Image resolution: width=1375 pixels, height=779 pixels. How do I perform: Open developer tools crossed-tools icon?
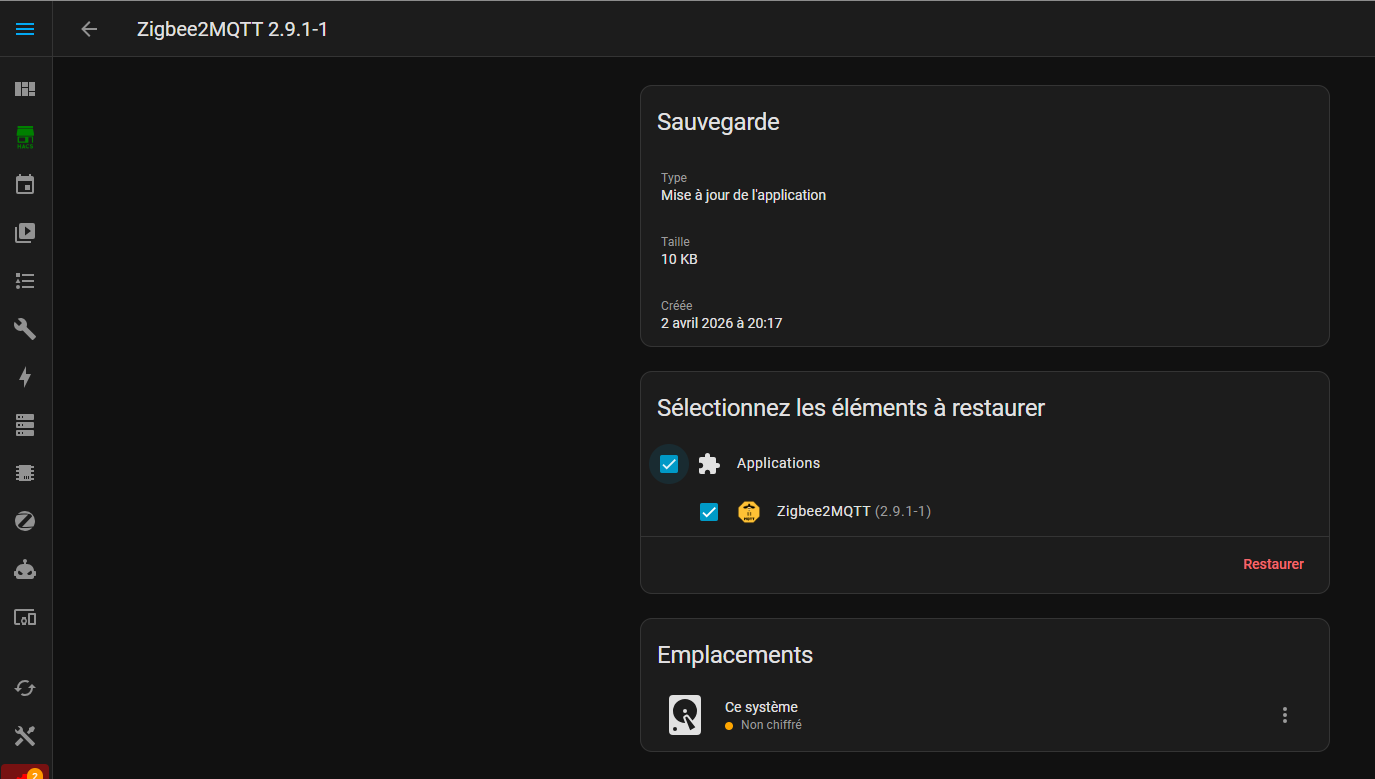[25, 736]
